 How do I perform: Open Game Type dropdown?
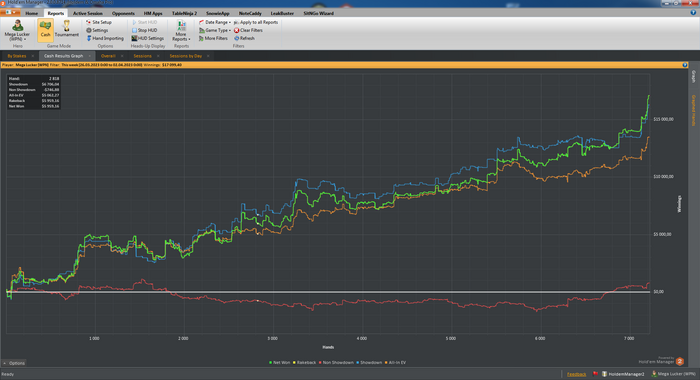click(215, 30)
